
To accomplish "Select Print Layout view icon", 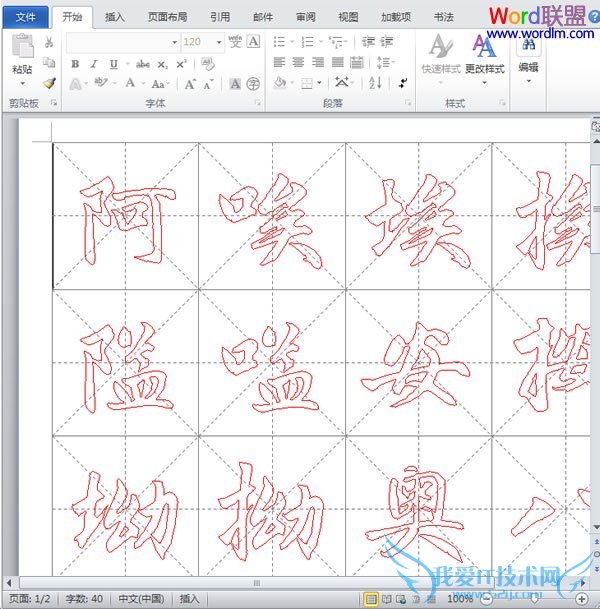I will coord(371,599).
